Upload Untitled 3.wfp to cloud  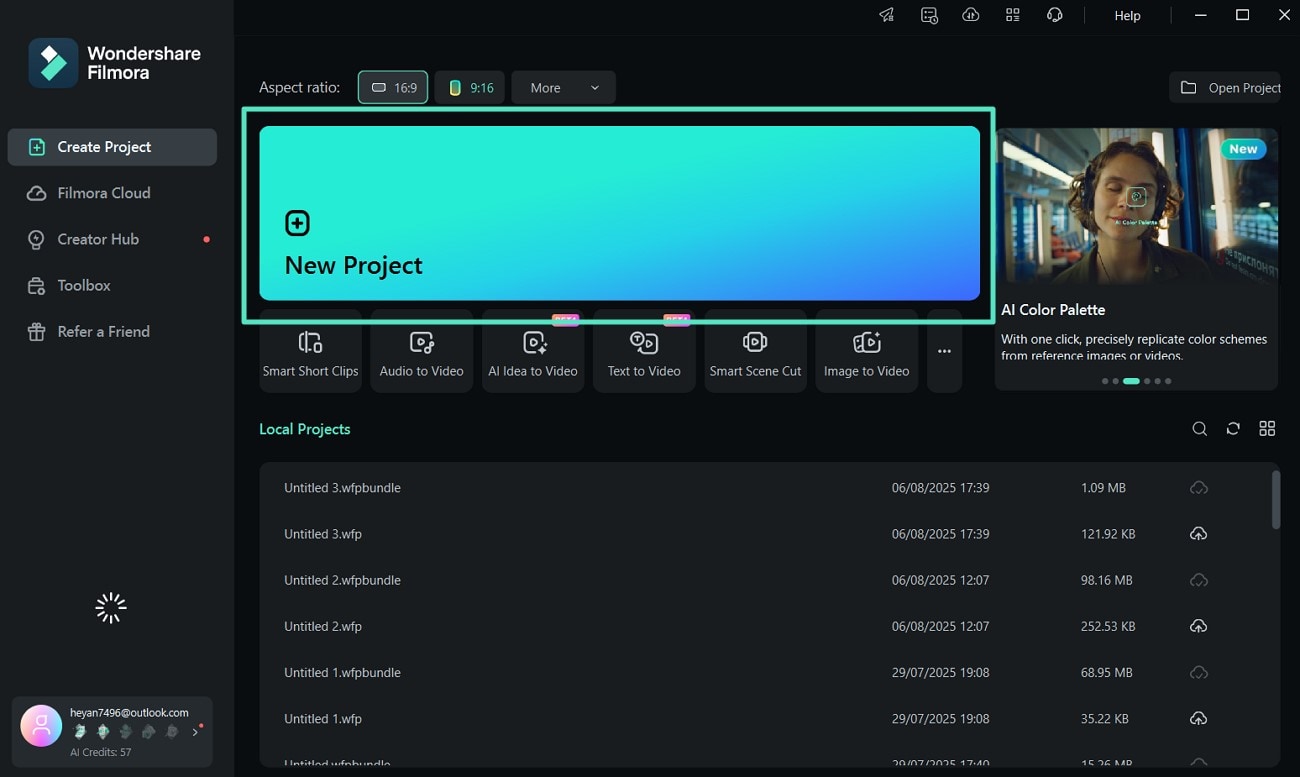pos(1198,534)
